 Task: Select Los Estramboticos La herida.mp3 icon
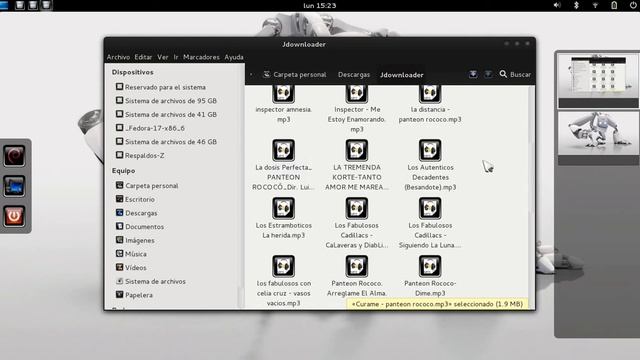click(283, 208)
